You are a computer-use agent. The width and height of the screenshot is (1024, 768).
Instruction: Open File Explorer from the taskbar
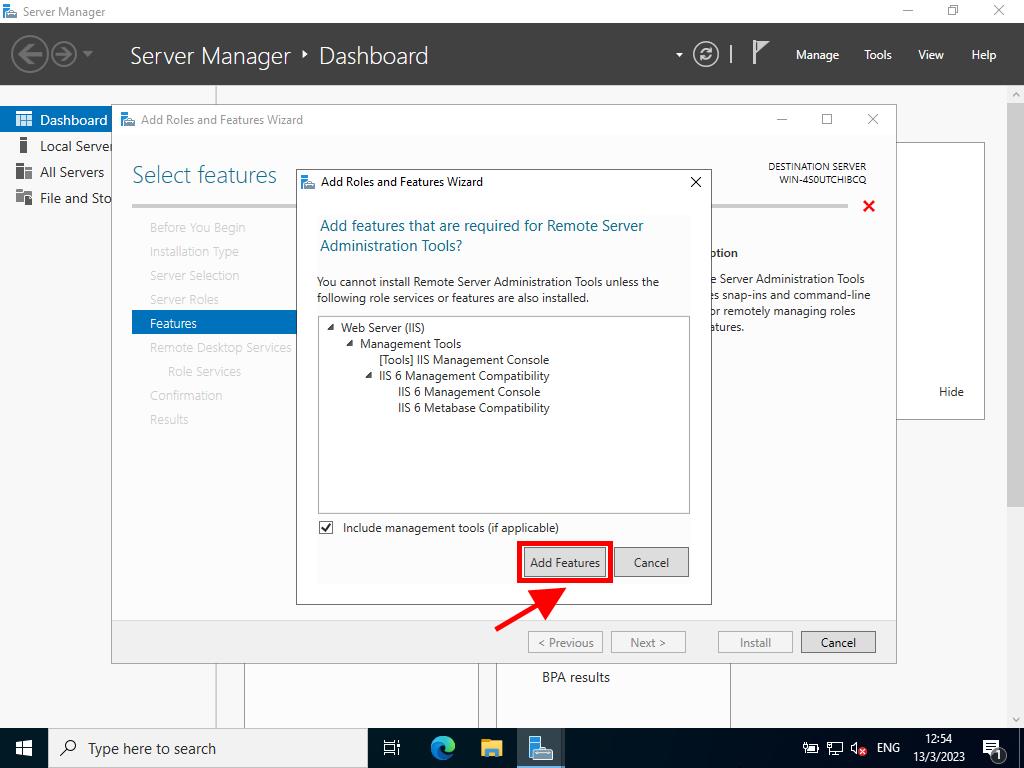pos(491,748)
